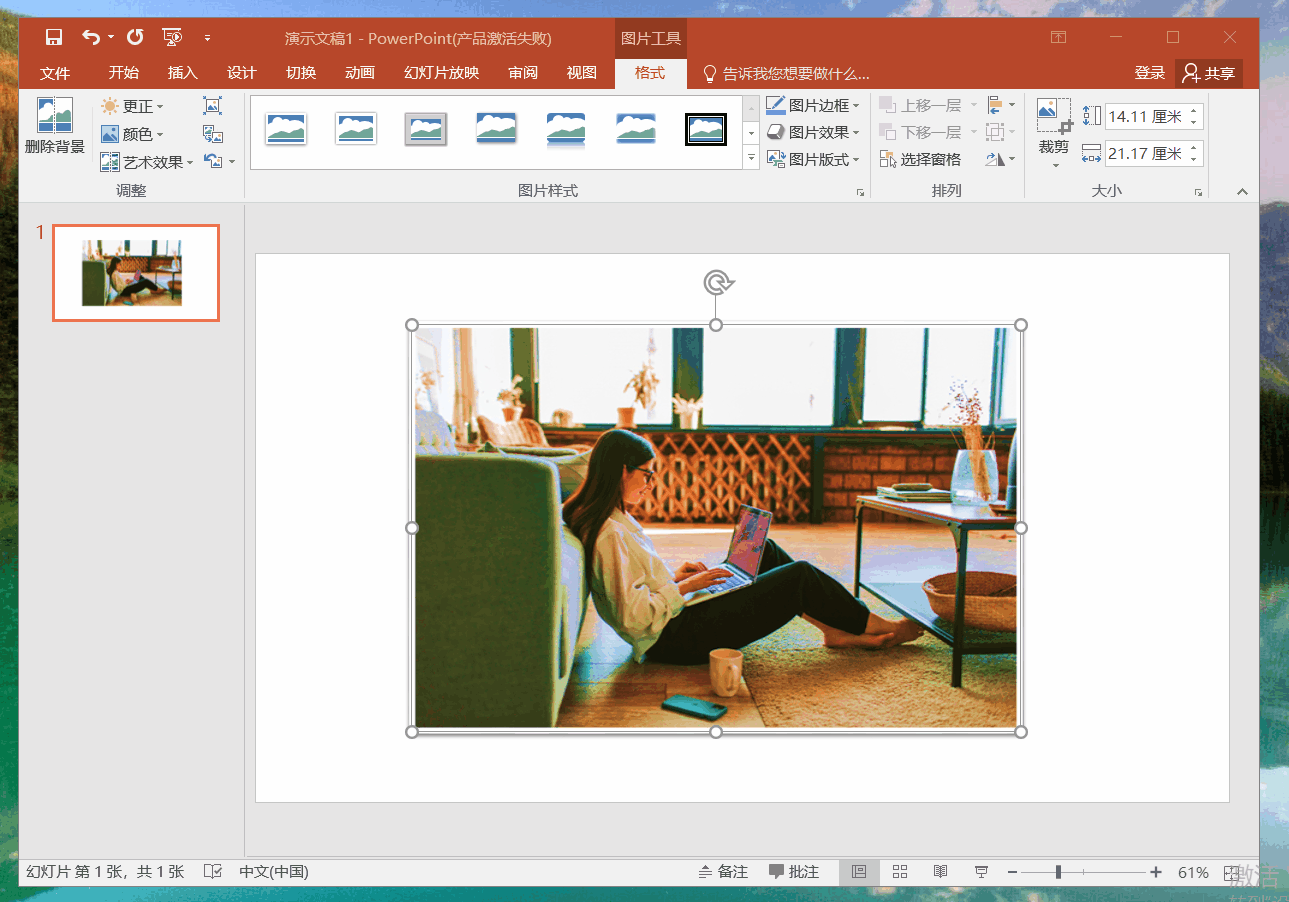Expand the 颜色 (Color) dropdown
1289x902 pixels.
point(136,134)
